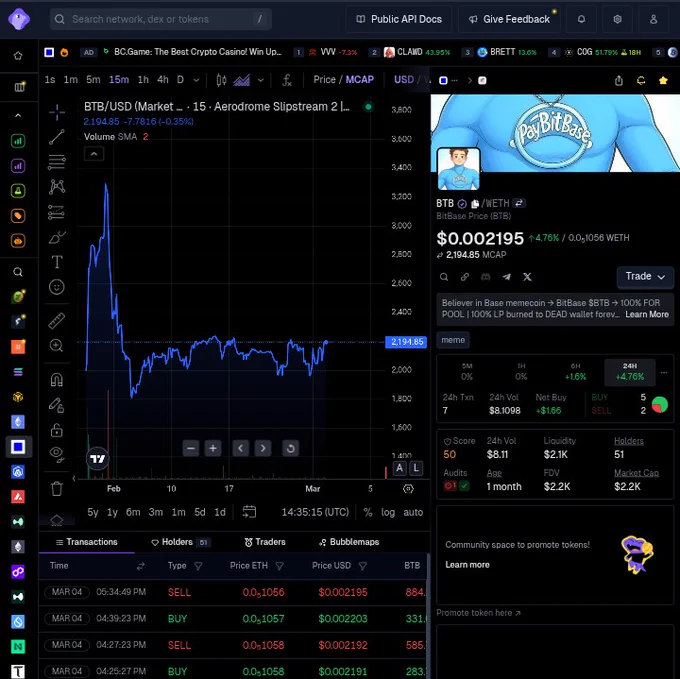The width and height of the screenshot is (680, 679).
Task: Toggle stay in drawing mode
Action: tap(57, 405)
